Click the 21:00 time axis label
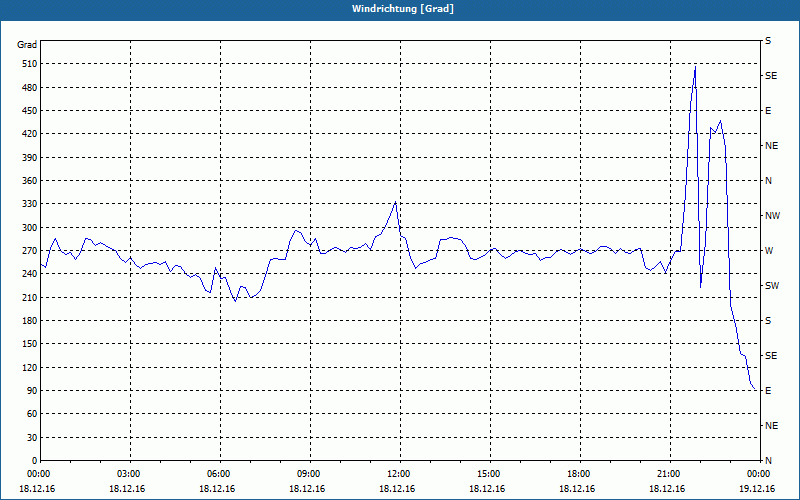Viewport: 800px width, 500px height. (x=670, y=474)
